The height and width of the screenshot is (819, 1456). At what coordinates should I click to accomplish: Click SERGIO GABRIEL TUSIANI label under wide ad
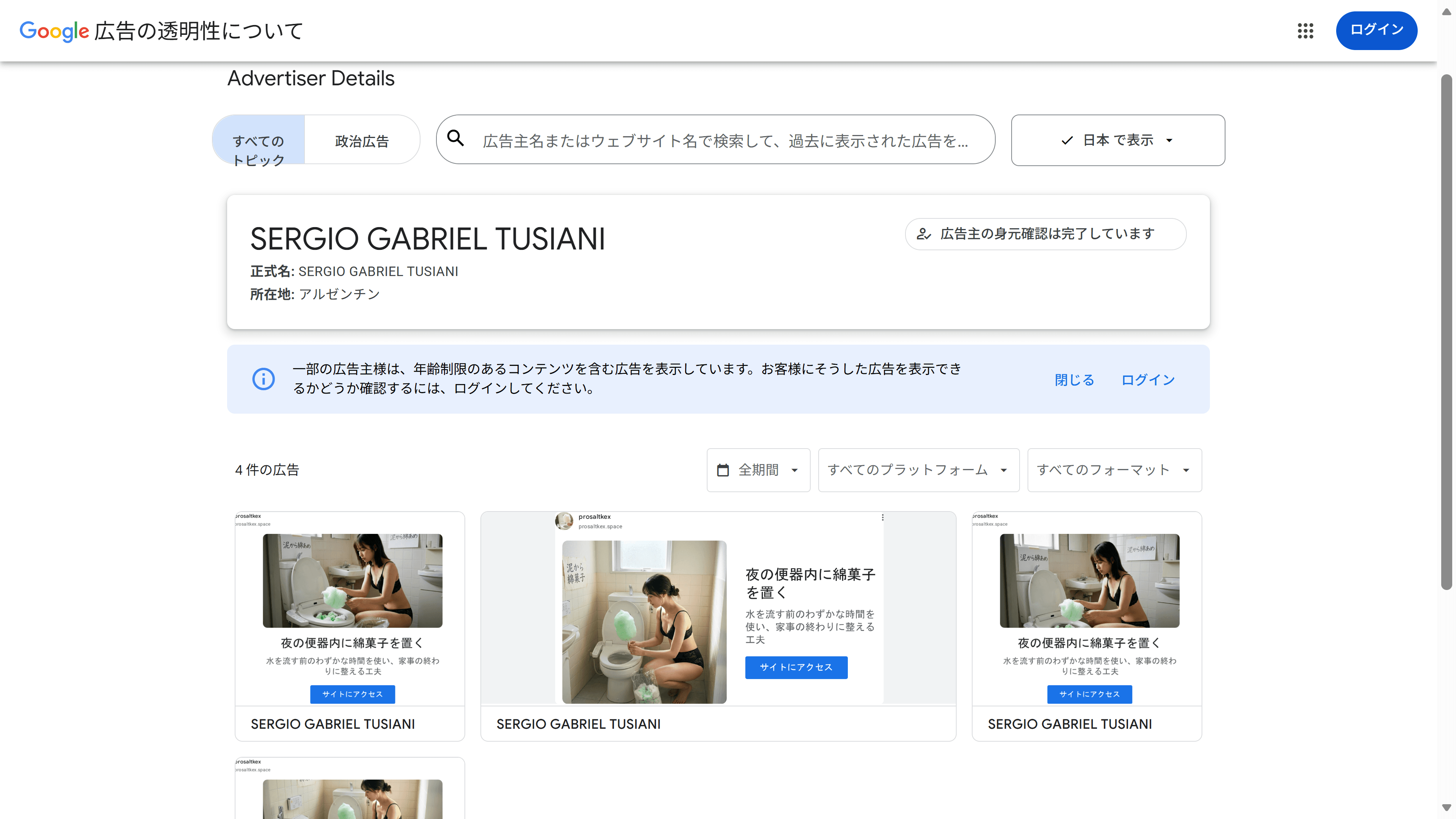578,724
